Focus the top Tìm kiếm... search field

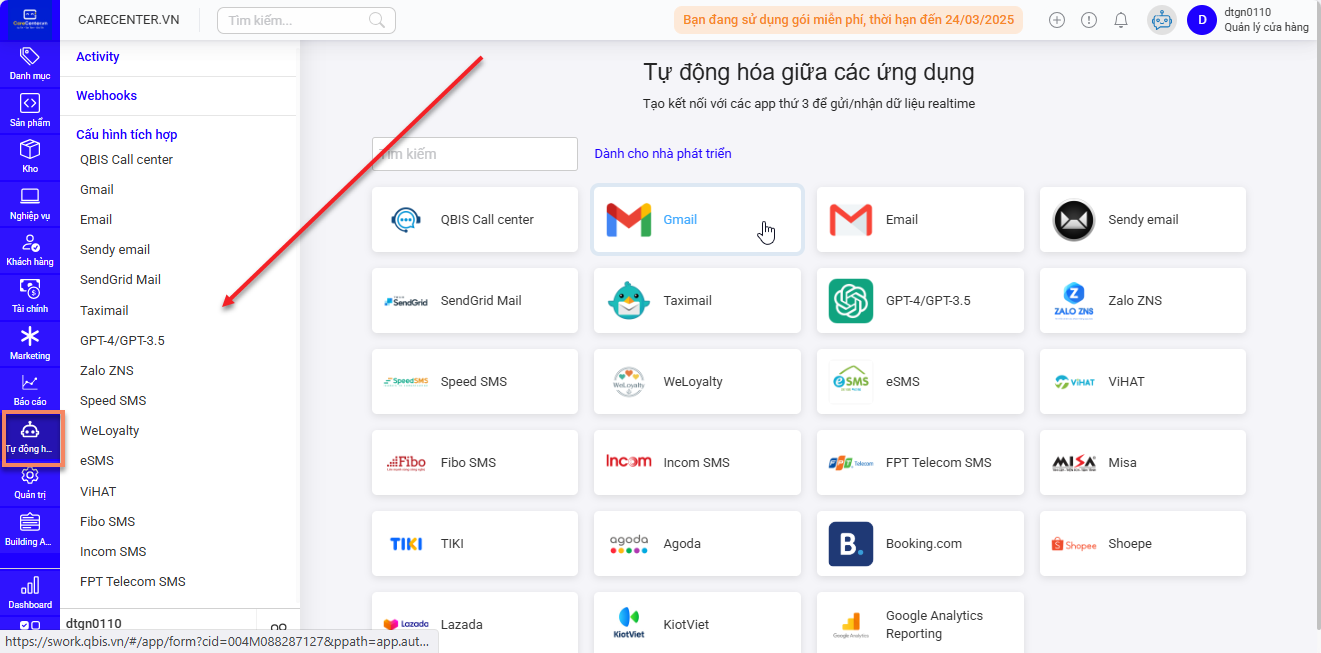(306, 20)
